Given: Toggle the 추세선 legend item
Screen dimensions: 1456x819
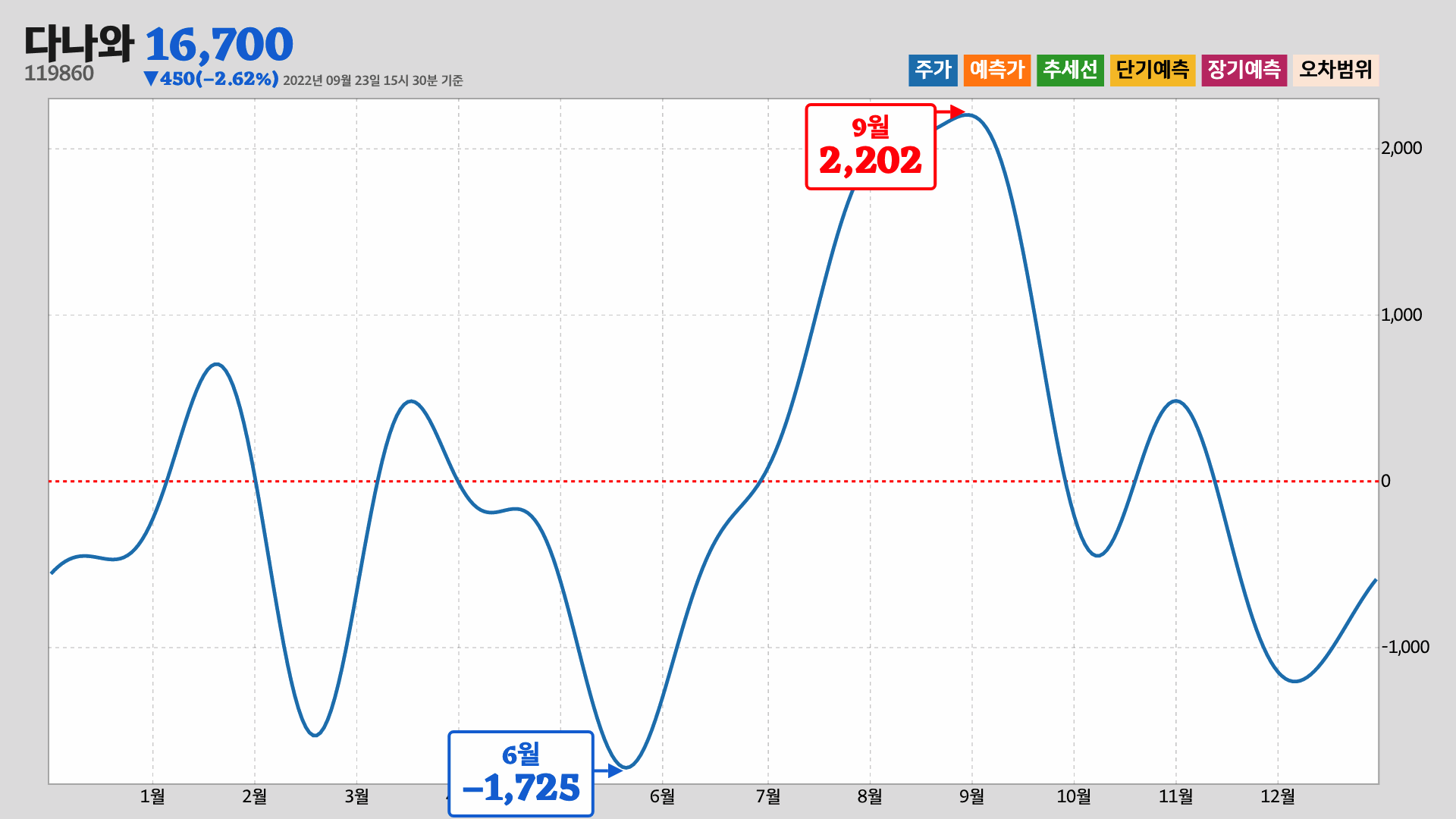Looking at the screenshot, I should [1070, 70].
